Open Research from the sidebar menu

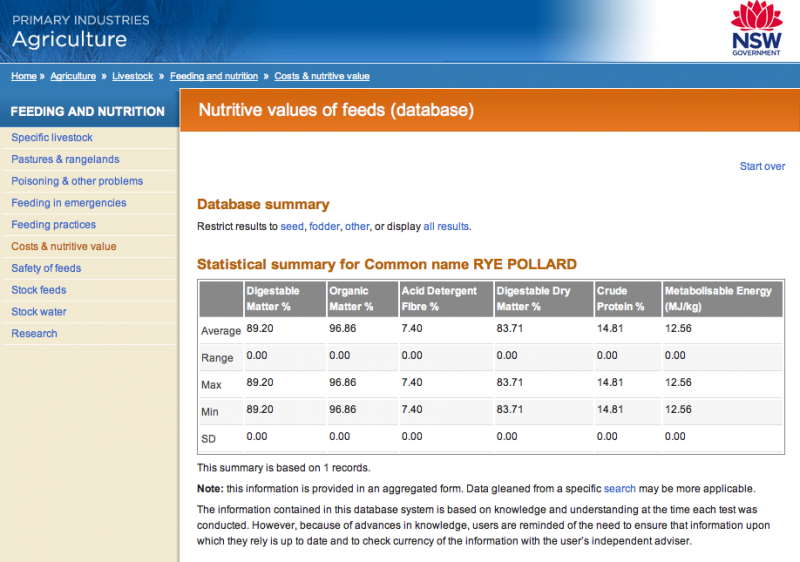point(34,334)
